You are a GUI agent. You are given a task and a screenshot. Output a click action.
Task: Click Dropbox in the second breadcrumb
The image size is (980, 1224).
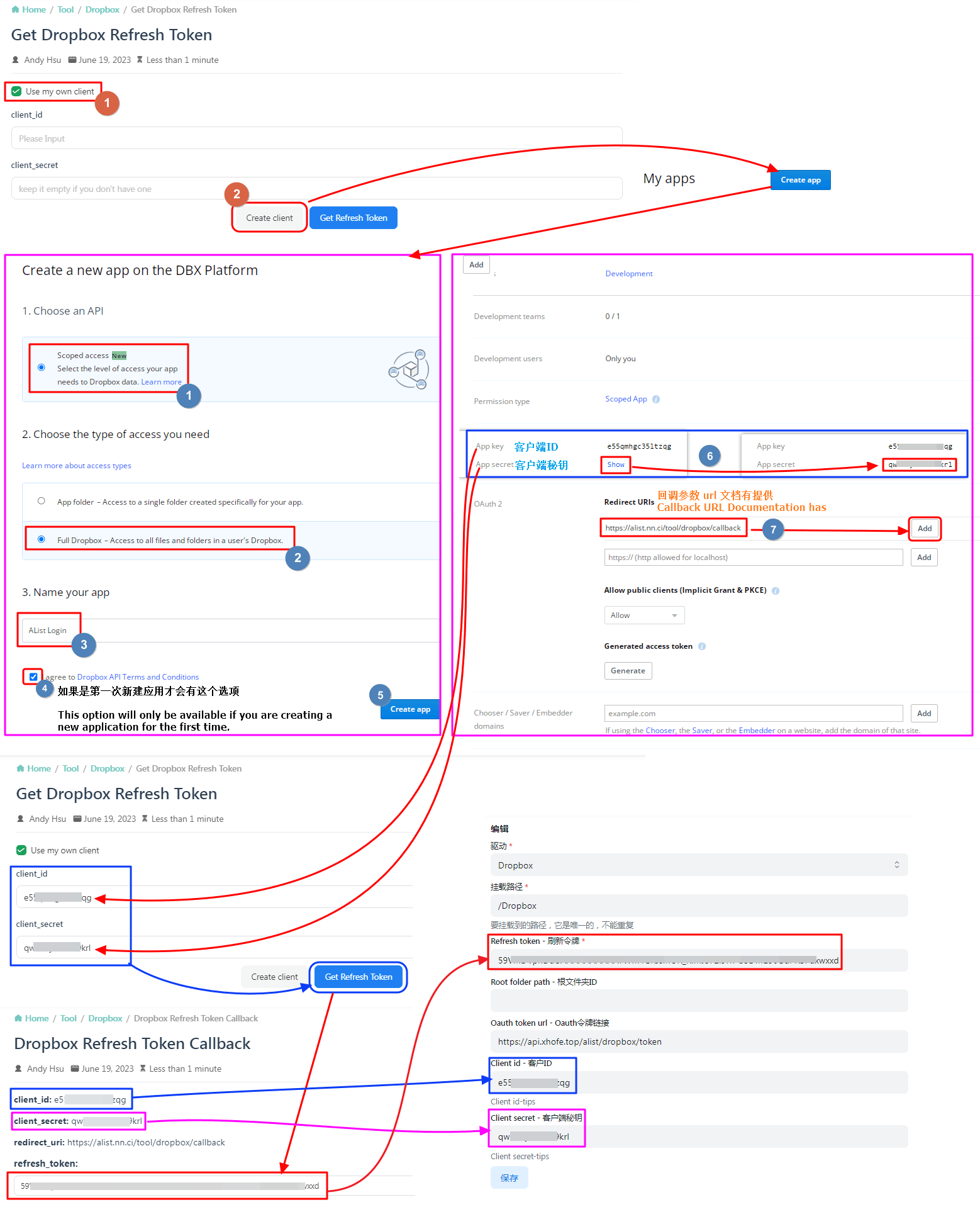108,768
